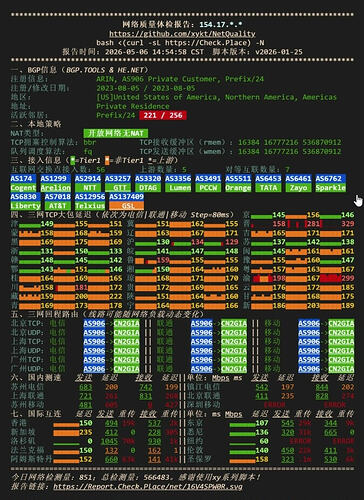Click the AS6762 Sparkle badge

330,183
